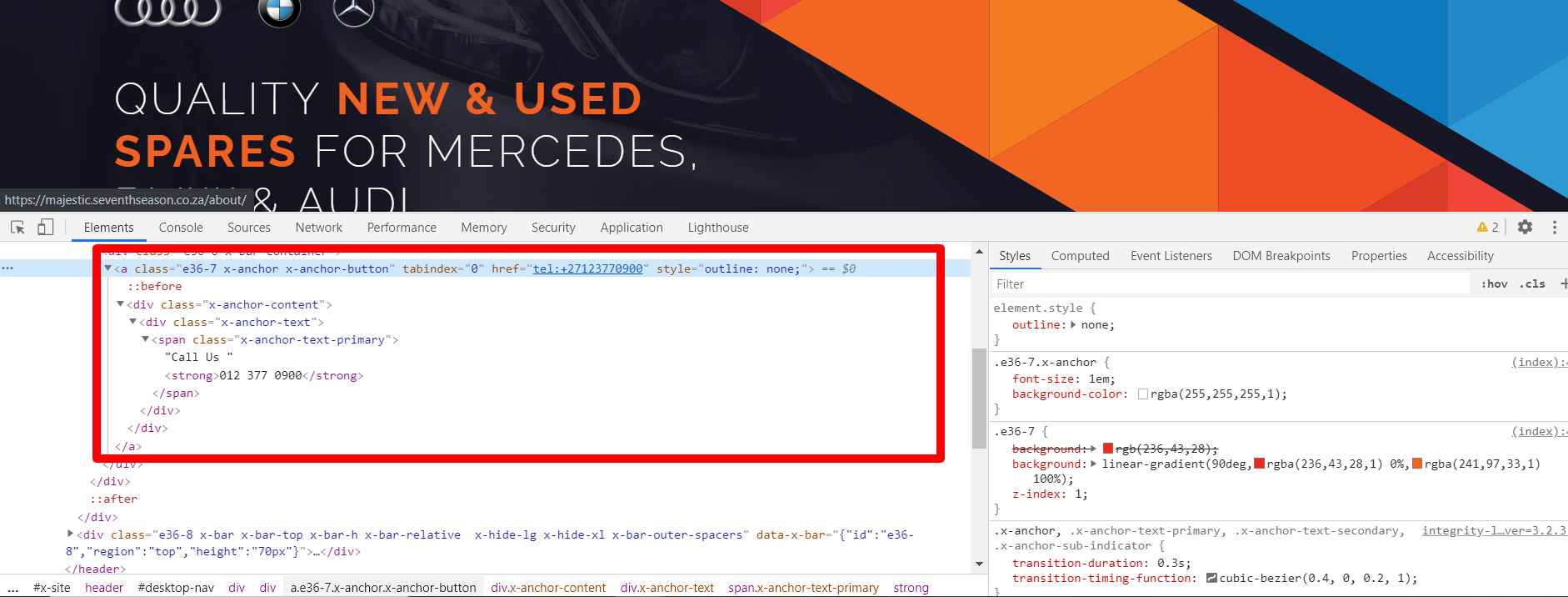Screen dimensions: 1568x597
Task: Select div.x-anchor-content breadcrumb
Action: (548, 588)
